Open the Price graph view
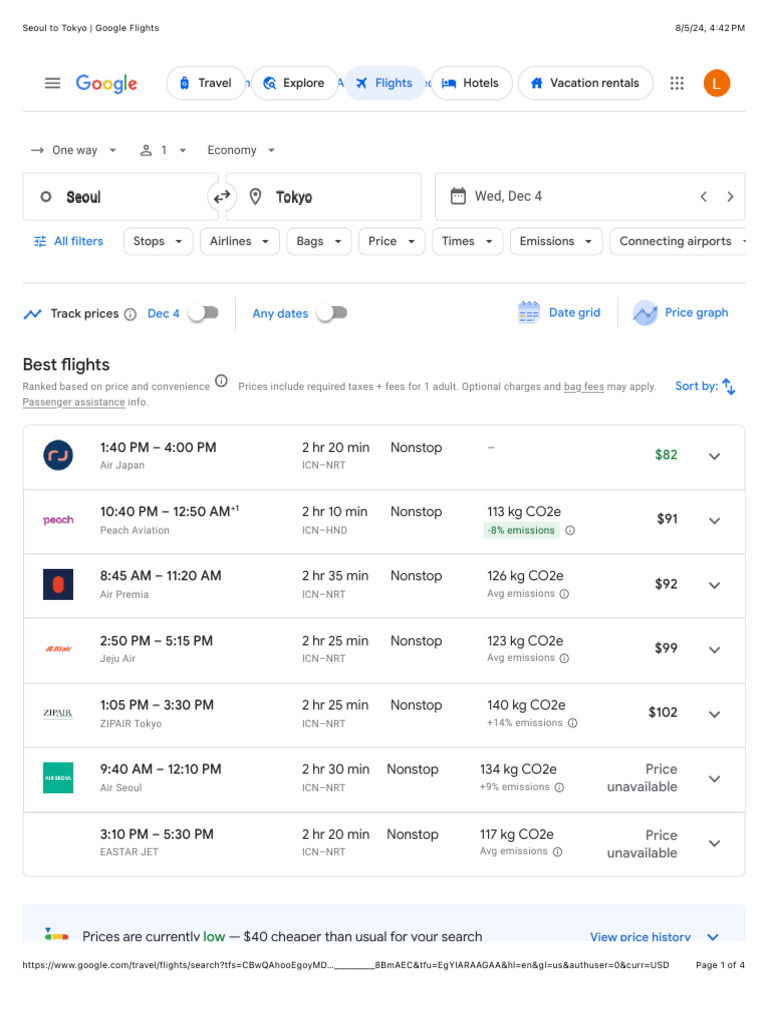The width and height of the screenshot is (768, 1024). 680,313
